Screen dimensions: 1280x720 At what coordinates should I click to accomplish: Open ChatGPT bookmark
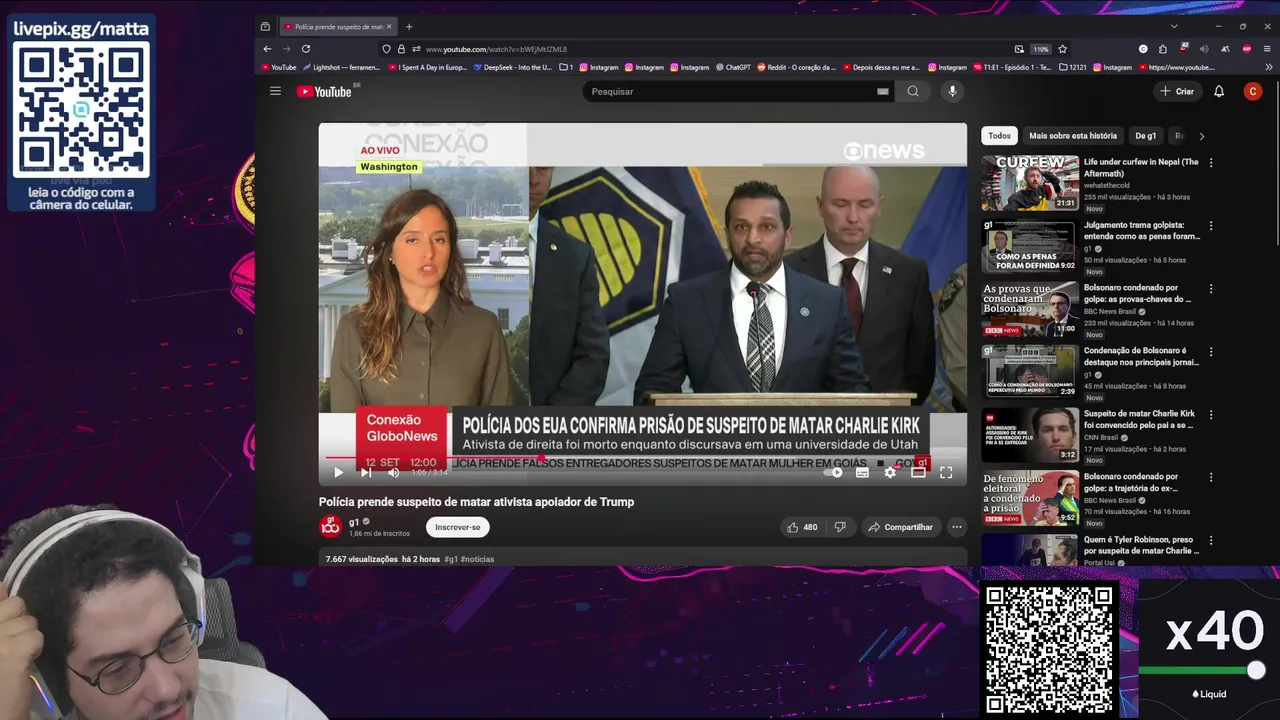coord(733,67)
